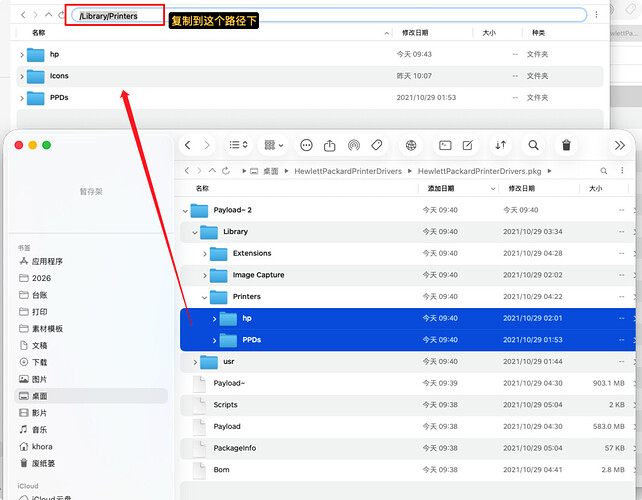Click the tag icon in the front window toolbar

377,145
